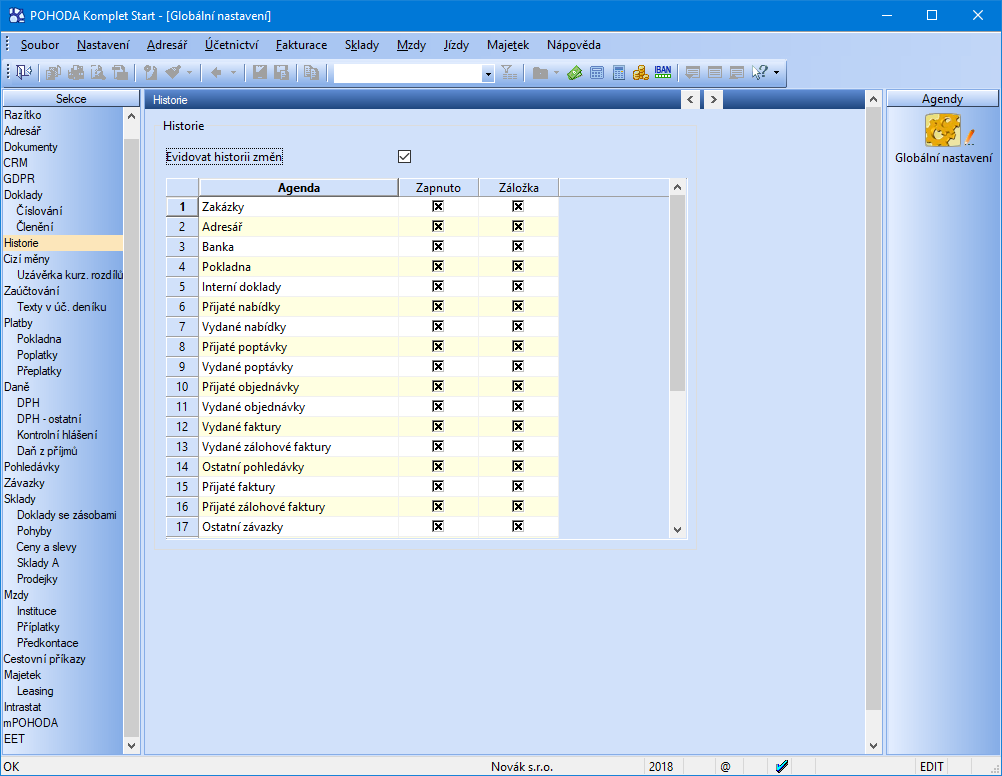Viewport: 1002px width, 776px height.
Task: Toggle Zapnuto checkbox for Zakázky
Action: [x=438, y=206]
